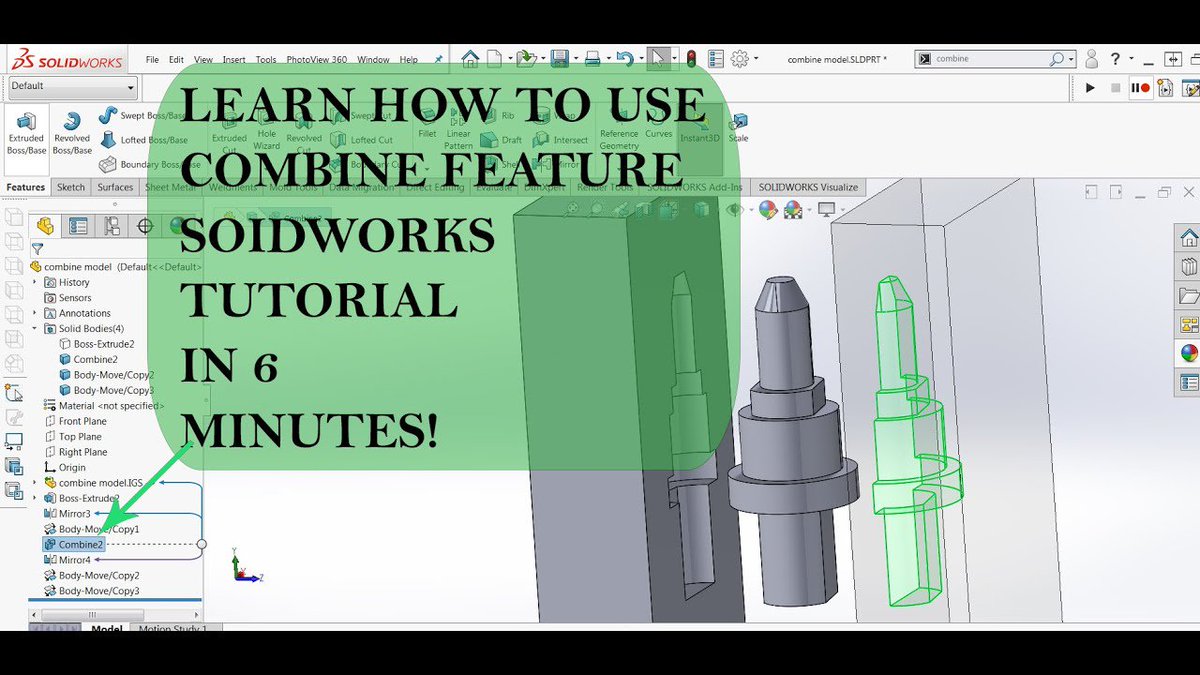The width and height of the screenshot is (1200, 675).
Task: Click the Revolved Boss/Base tool
Action: tap(71, 133)
